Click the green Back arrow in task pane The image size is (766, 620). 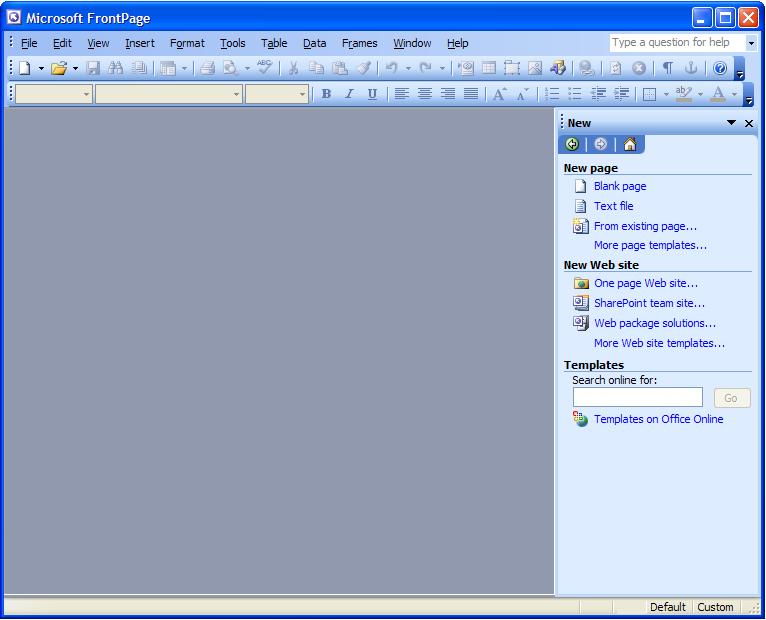pyautogui.click(x=572, y=144)
